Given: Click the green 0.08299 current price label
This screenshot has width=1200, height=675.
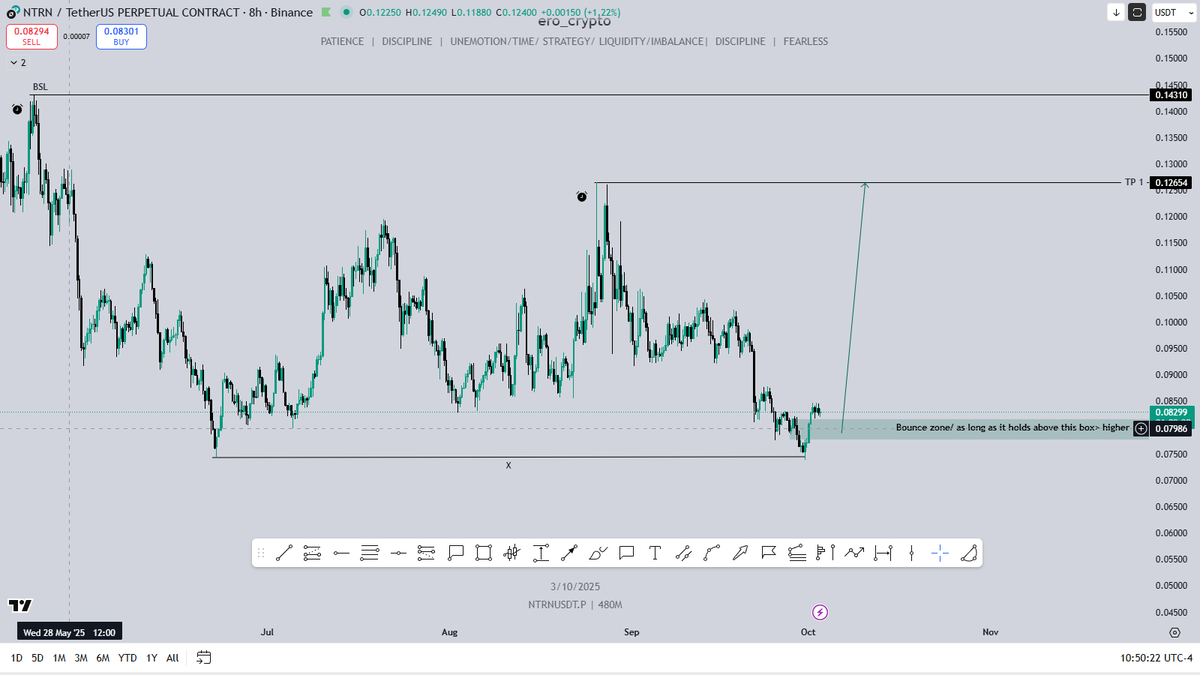Looking at the screenshot, I should [x=1171, y=412].
